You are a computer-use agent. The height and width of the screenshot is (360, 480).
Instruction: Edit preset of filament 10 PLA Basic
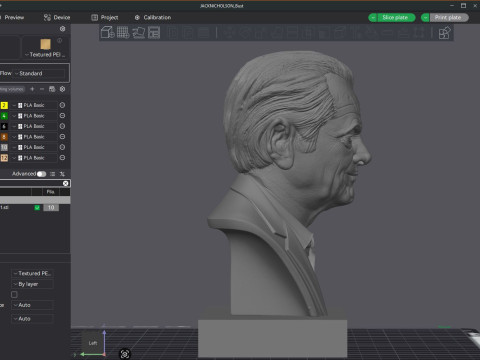coord(62,147)
